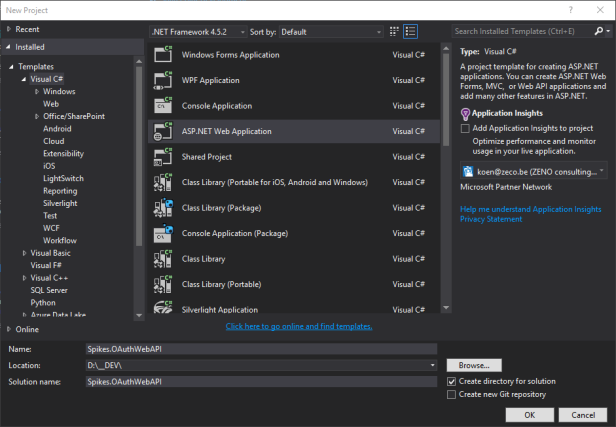616x427 pixels.
Task: Select the Shared Project template icon
Action: [163, 157]
